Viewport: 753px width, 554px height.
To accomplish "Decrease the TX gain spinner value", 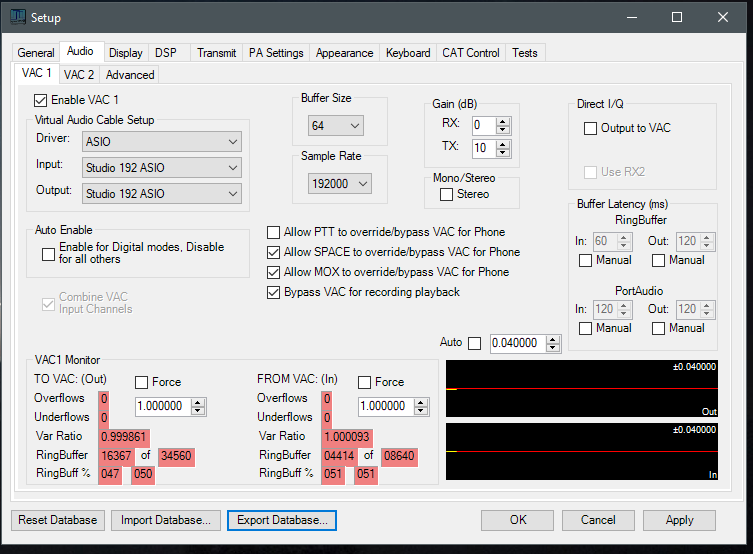I will pos(503,152).
